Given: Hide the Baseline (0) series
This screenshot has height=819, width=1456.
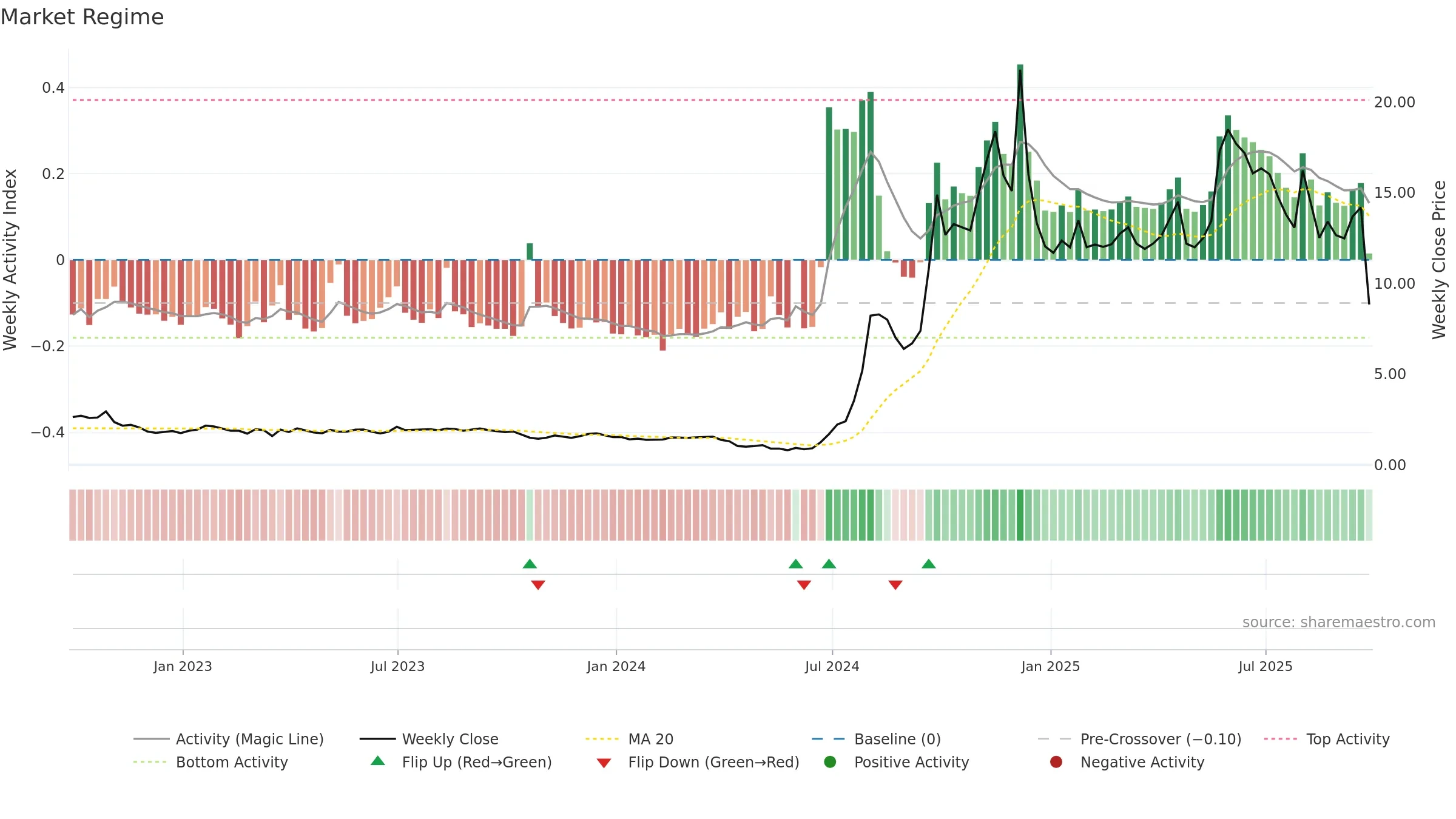Looking at the screenshot, I should [876, 739].
